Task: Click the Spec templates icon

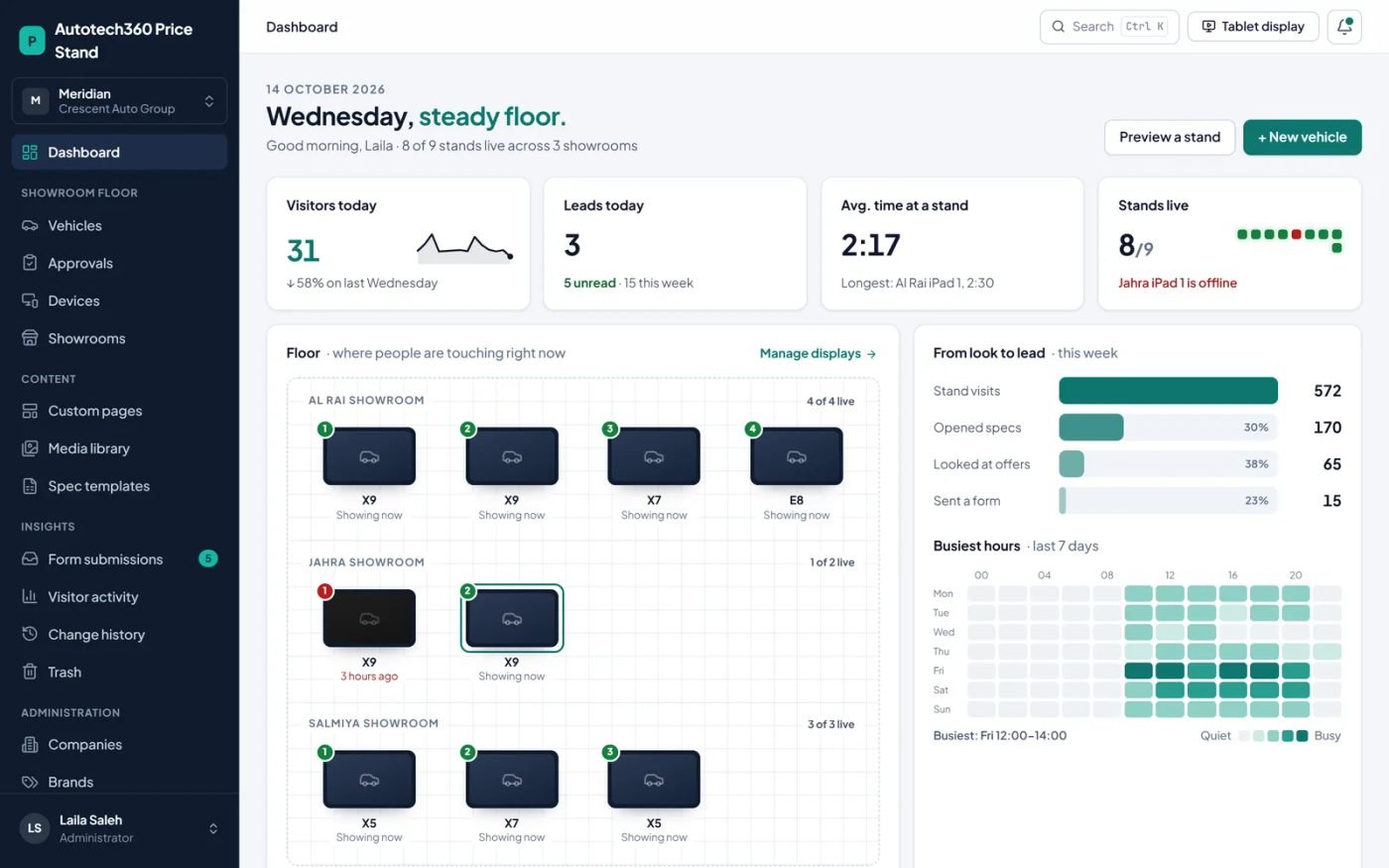Action: pyautogui.click(x=30, y=486)
